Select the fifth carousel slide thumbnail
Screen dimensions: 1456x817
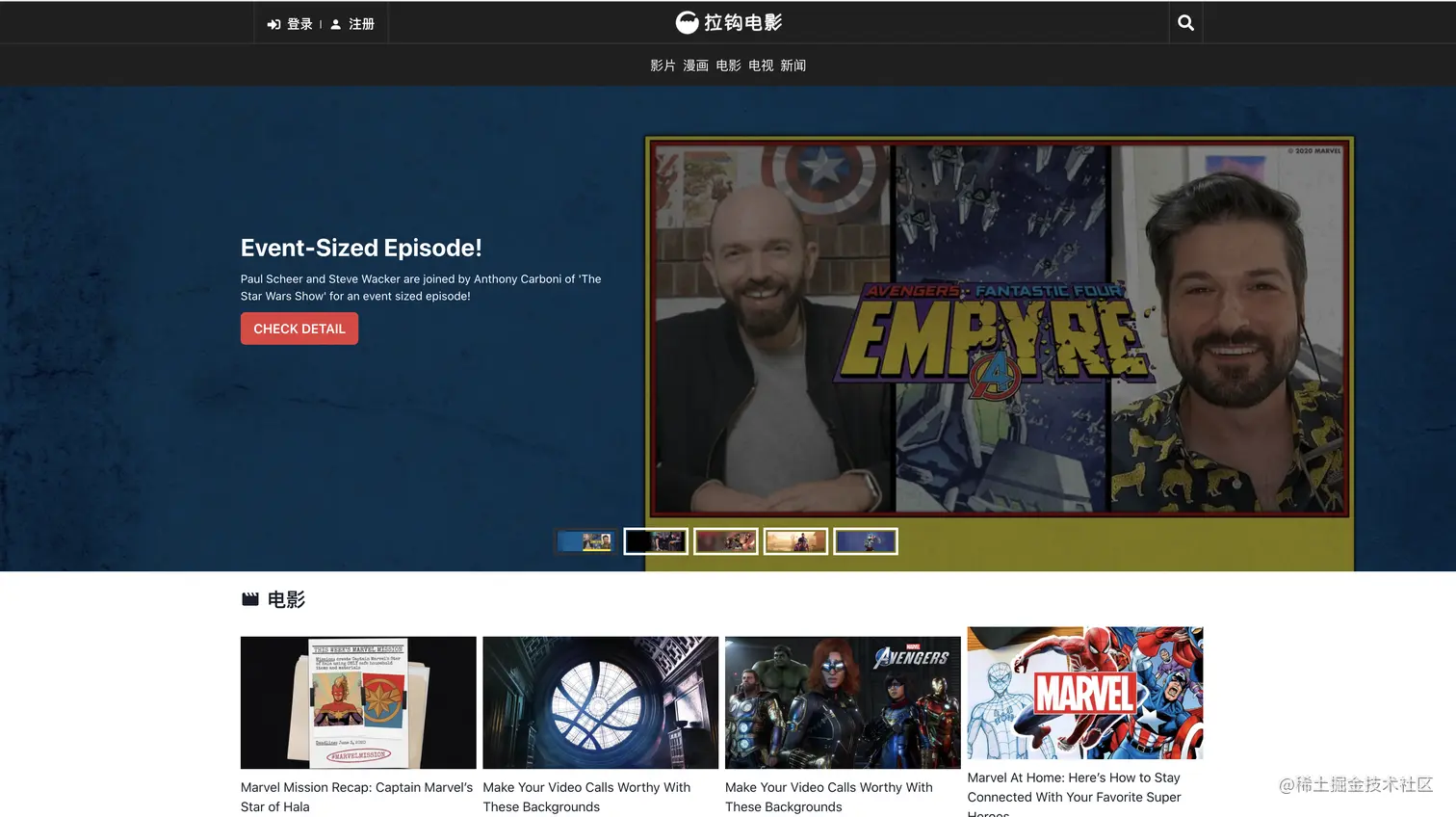tap(866, 541)
